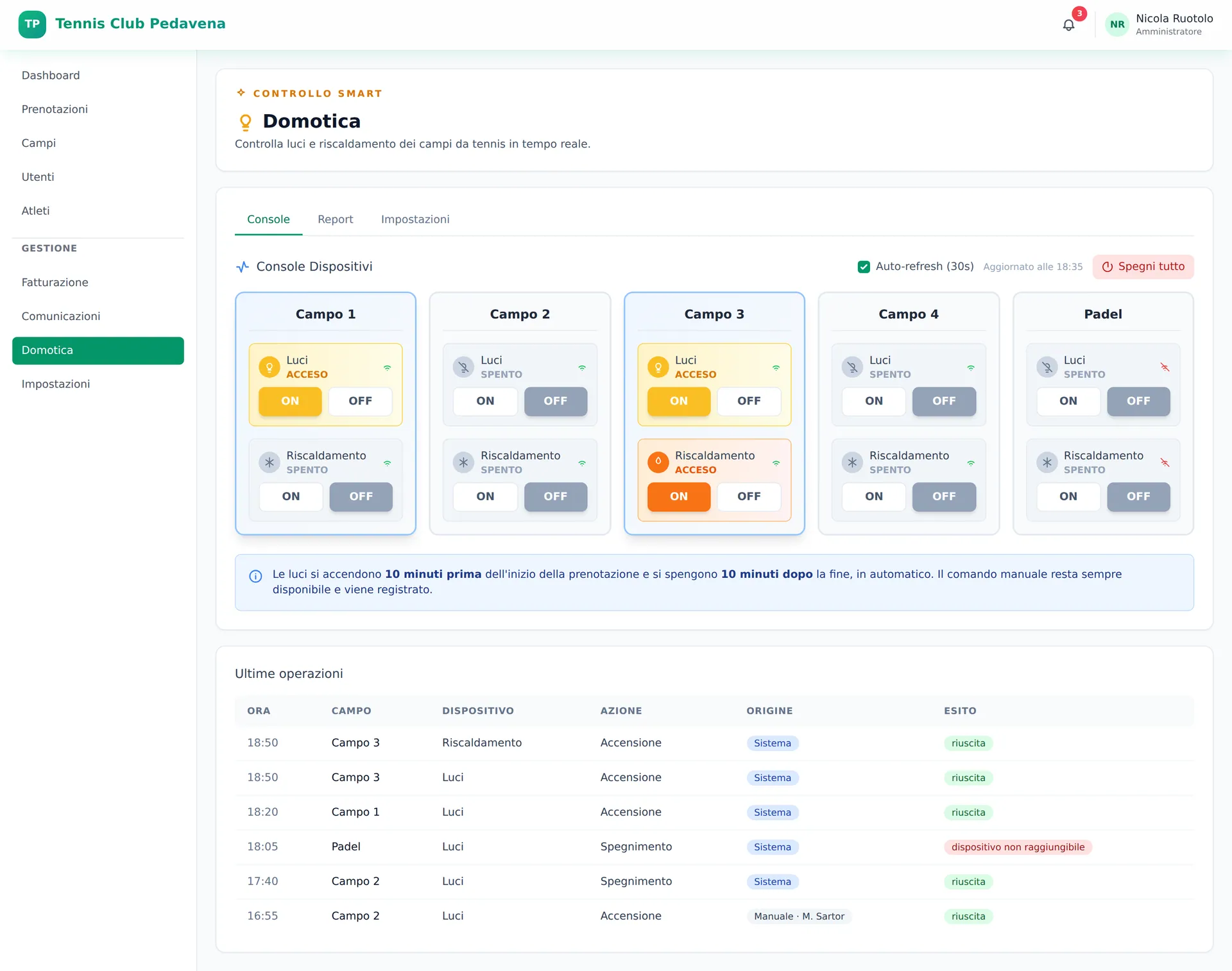Viewport: 1232px width, 971px height.
Task: Click the 18:20 Campo 1 log row
Action: click(714, 813)
